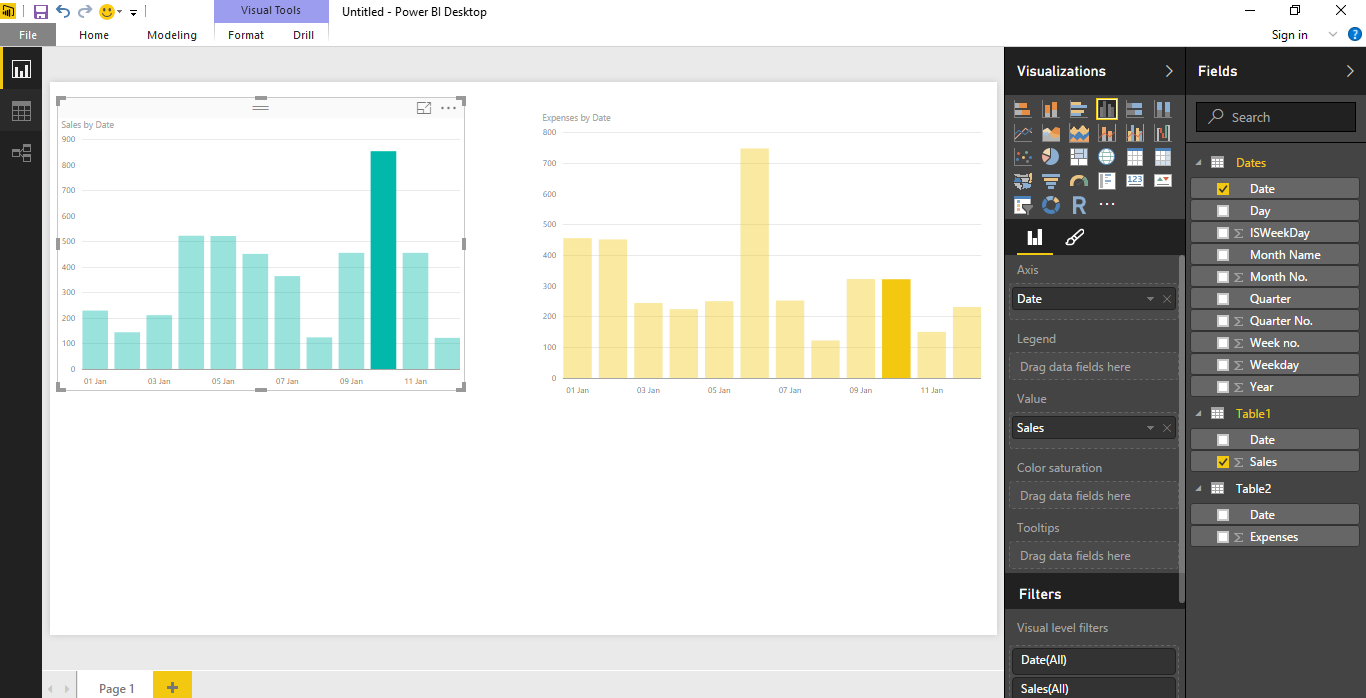1366x698 pixels.
Task: Select the R script visual
Action: (x=1078, y=205)
